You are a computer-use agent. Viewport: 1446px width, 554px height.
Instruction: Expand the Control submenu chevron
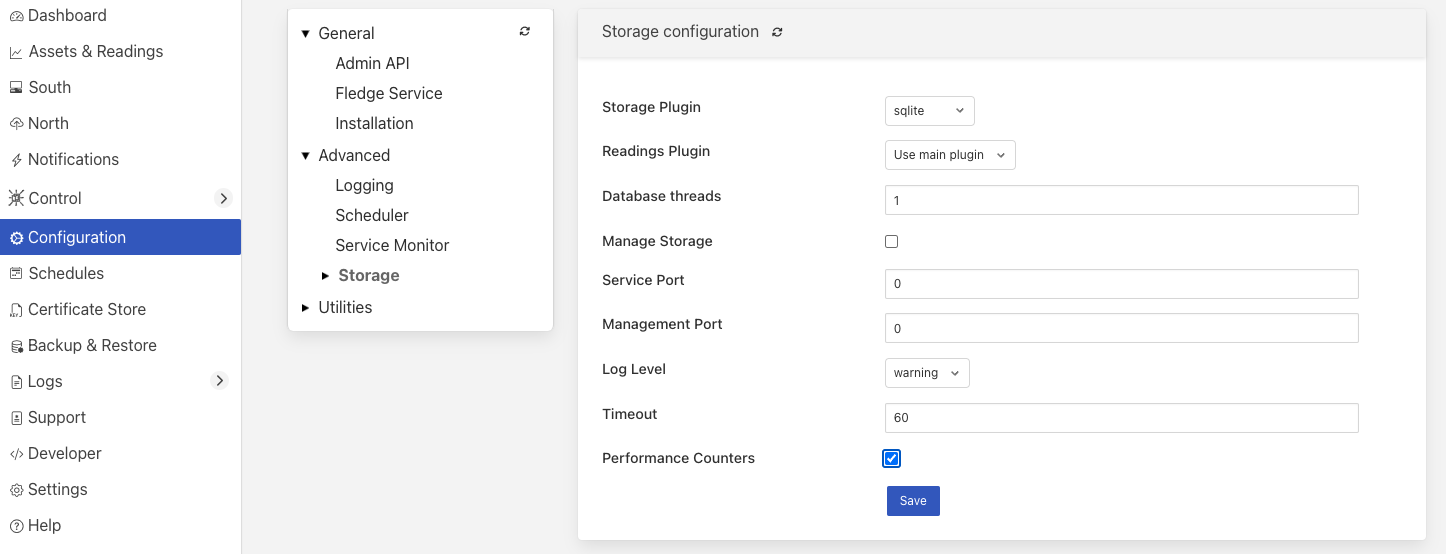click(x=222, y=198)
